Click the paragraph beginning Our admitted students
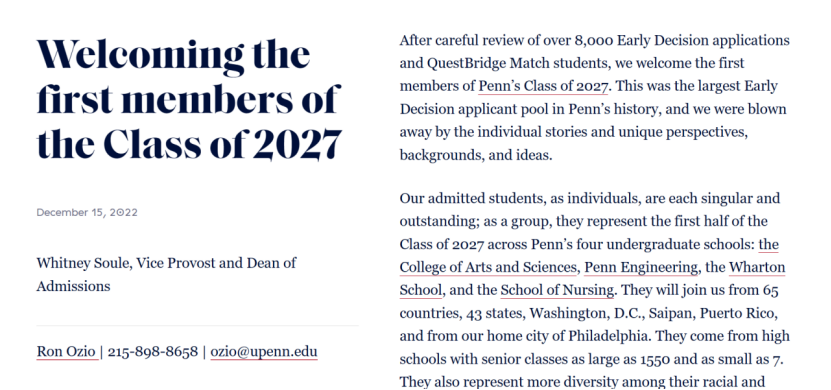 pyautogui.click(x=595, y=290)
